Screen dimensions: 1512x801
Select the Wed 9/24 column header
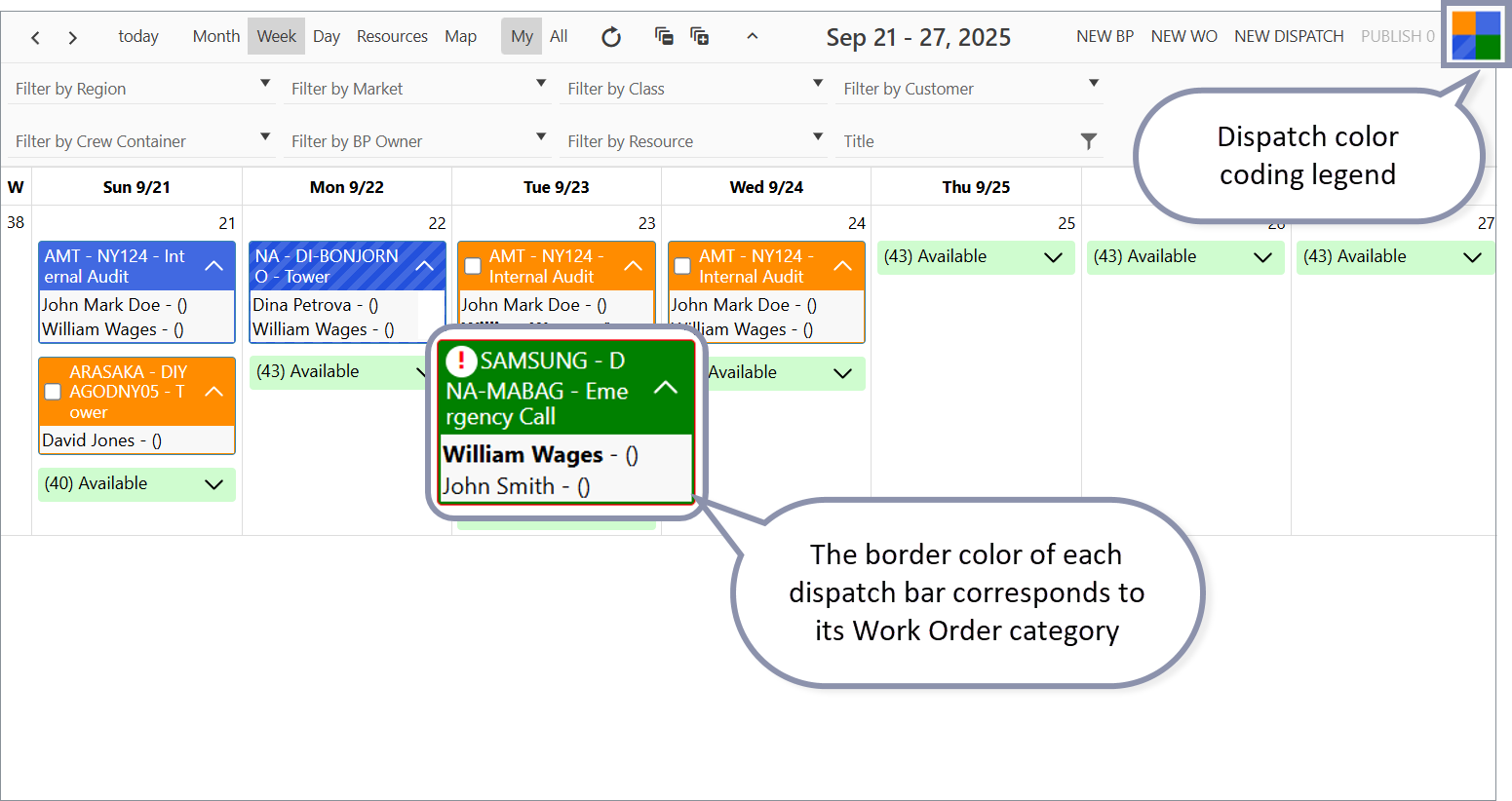click(x=766, y=187)
